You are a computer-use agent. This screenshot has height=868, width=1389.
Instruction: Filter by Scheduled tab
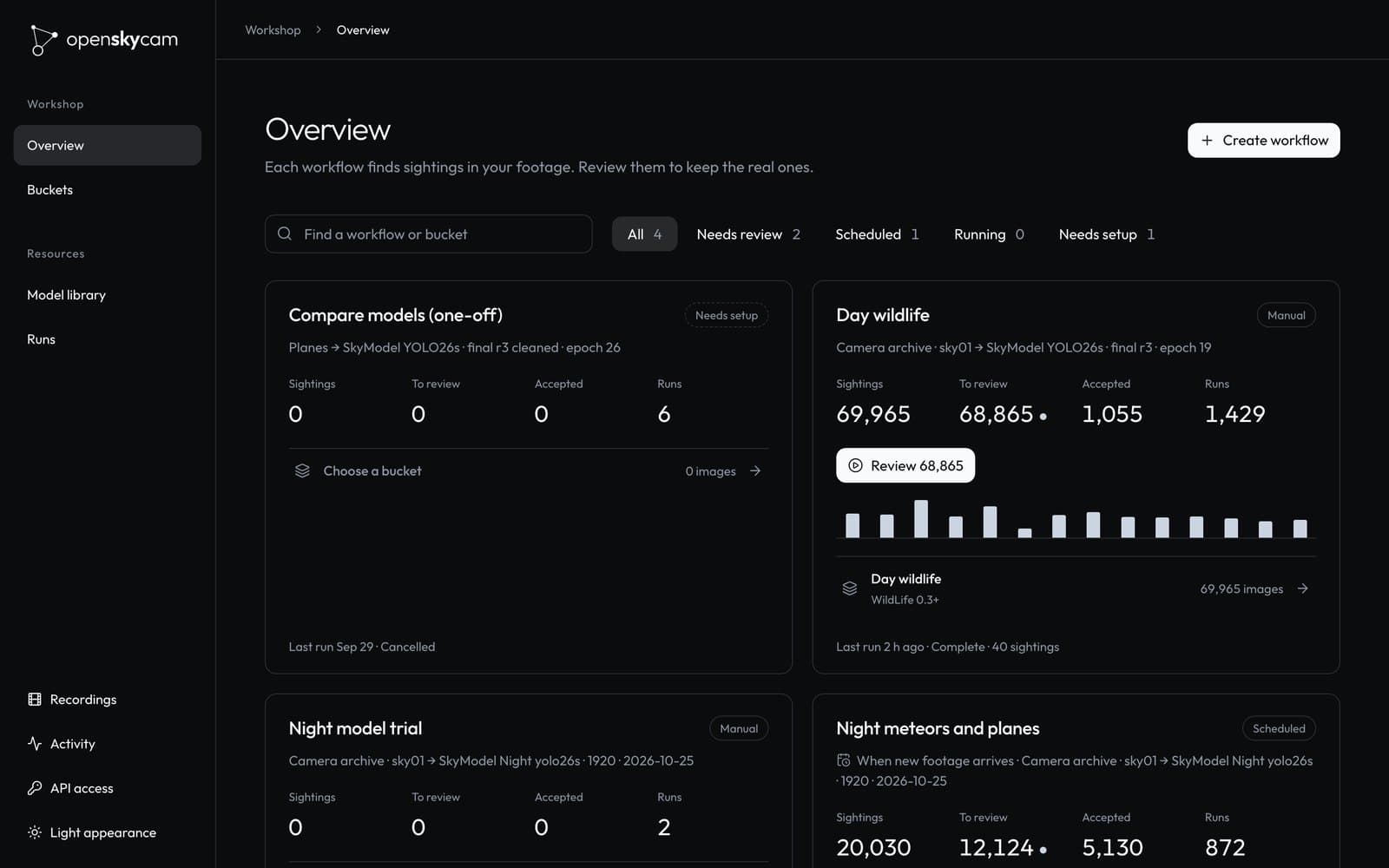tap(877, 234)
